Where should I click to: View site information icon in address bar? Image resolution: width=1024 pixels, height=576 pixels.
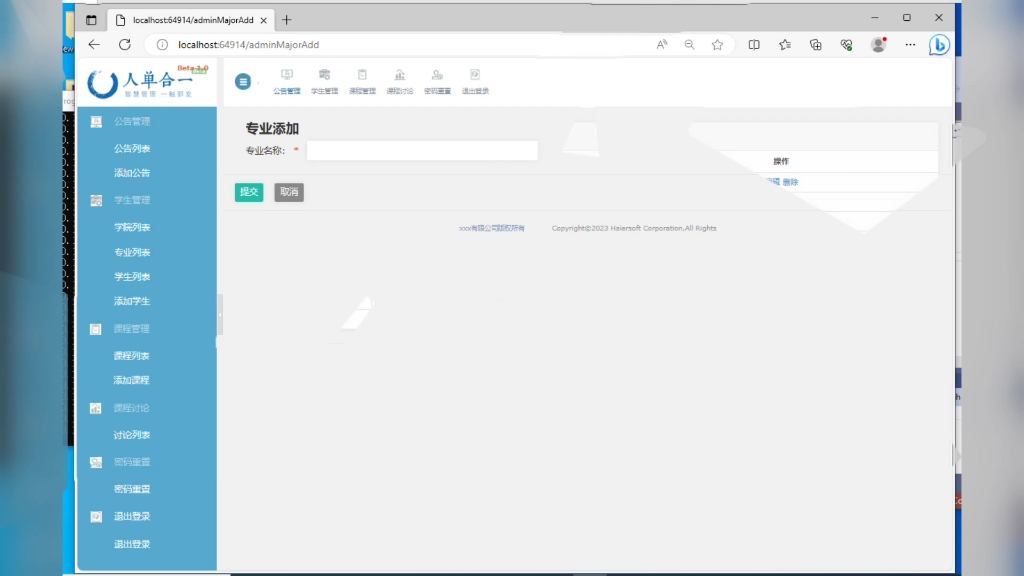tap(162, 44)
